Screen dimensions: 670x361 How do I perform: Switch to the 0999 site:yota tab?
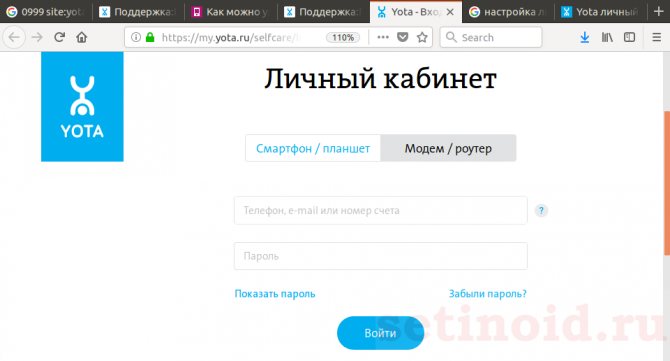[46, 12]
